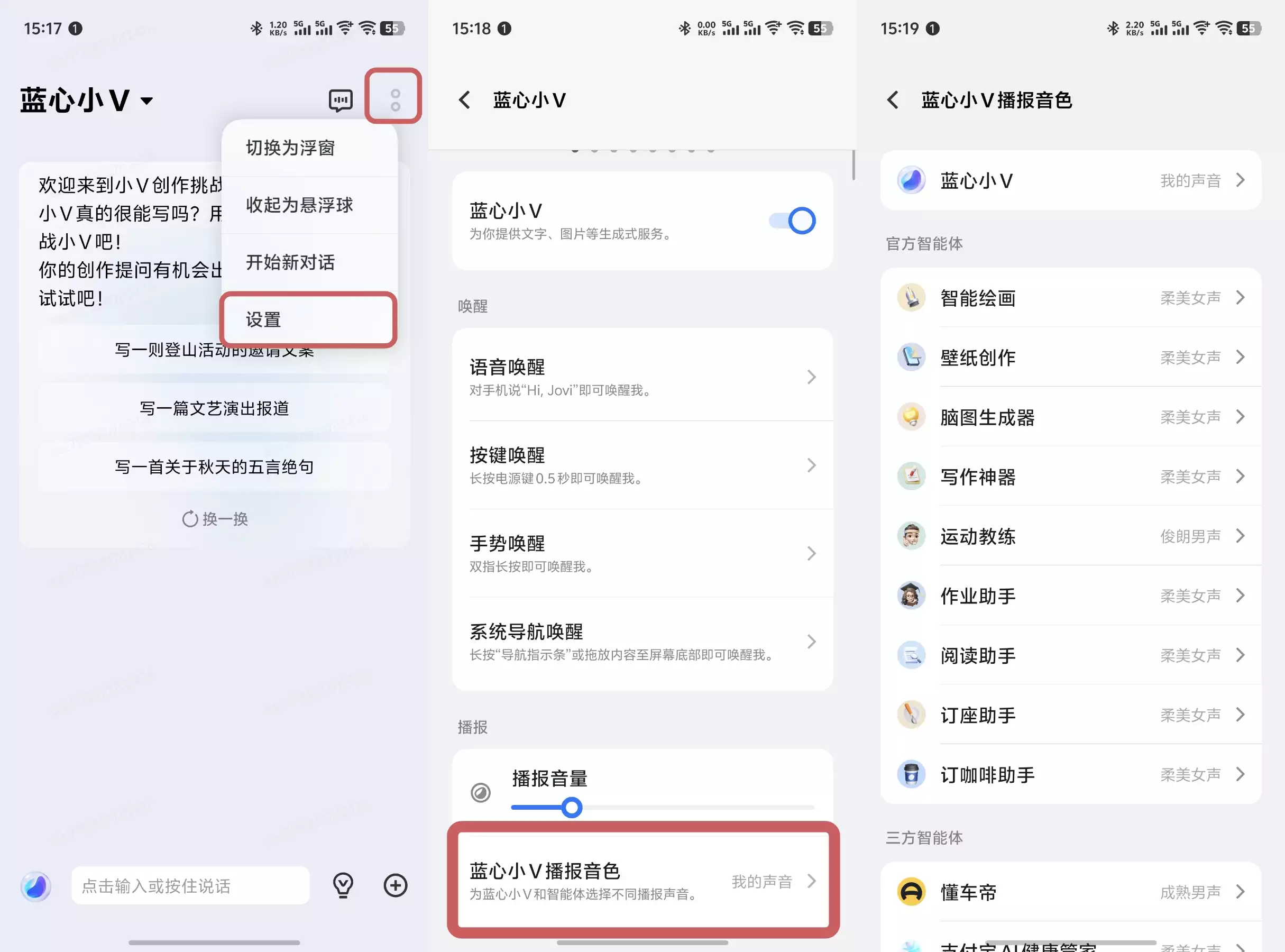Open 手势唤醒 settings
The height and width of the screenshot is (952, 1285).
(642, 553)
